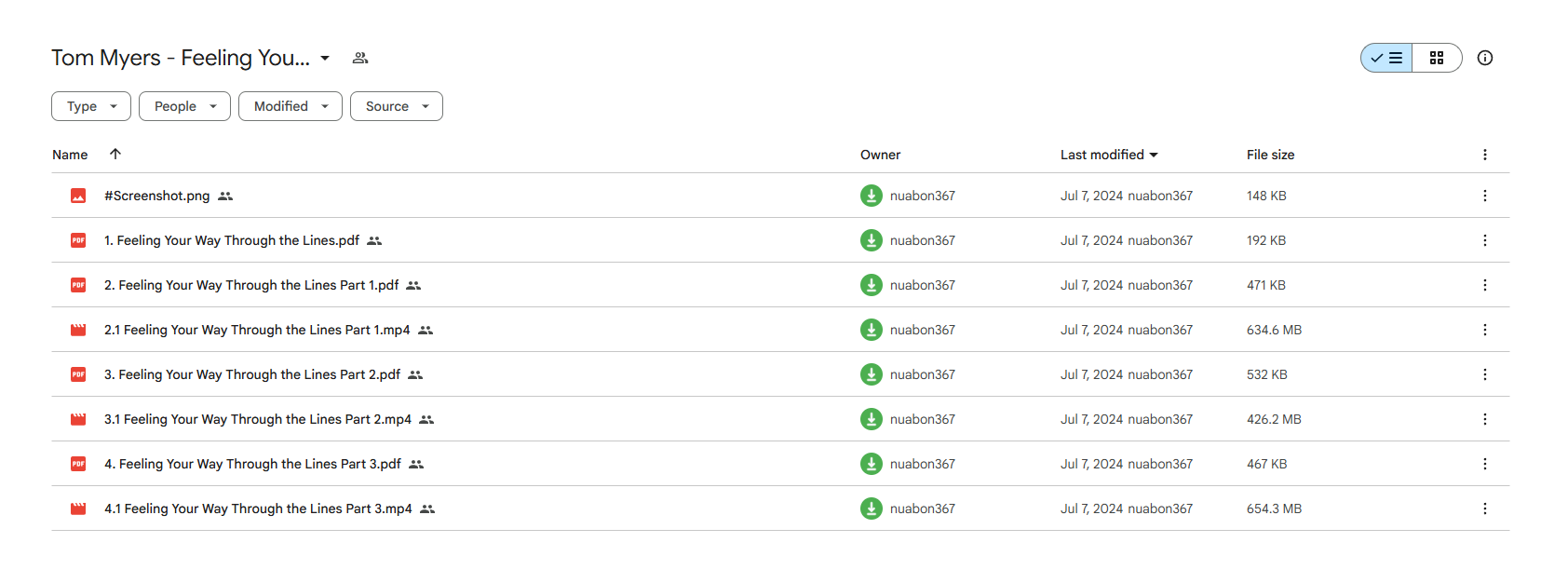Image resolution: width=1568 pixels, height=583 pixels.
Task: Open more actions for 4. Part 3.pdf
Action: tap(1485, 464)
